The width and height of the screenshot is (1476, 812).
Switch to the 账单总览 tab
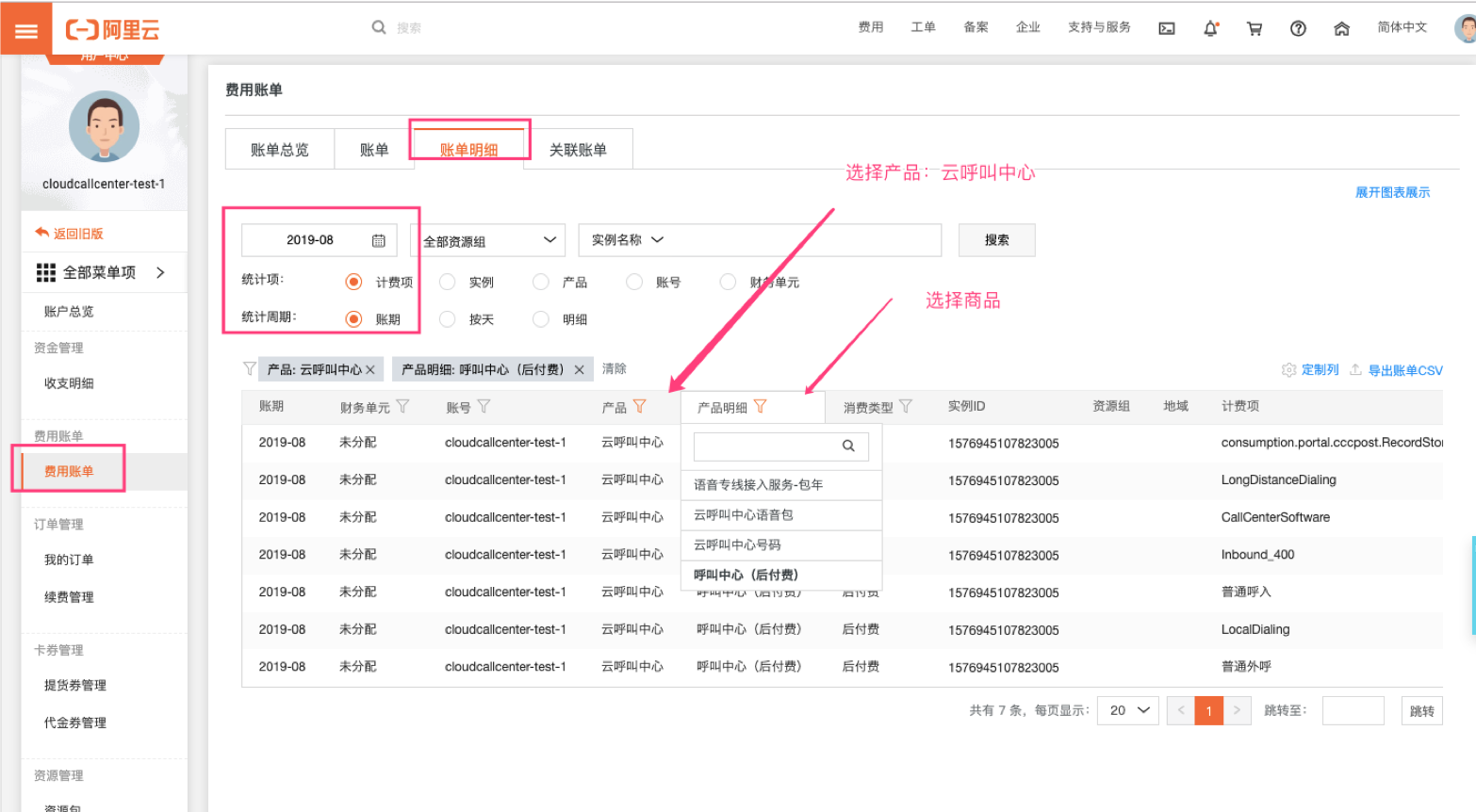coord(280,149)
